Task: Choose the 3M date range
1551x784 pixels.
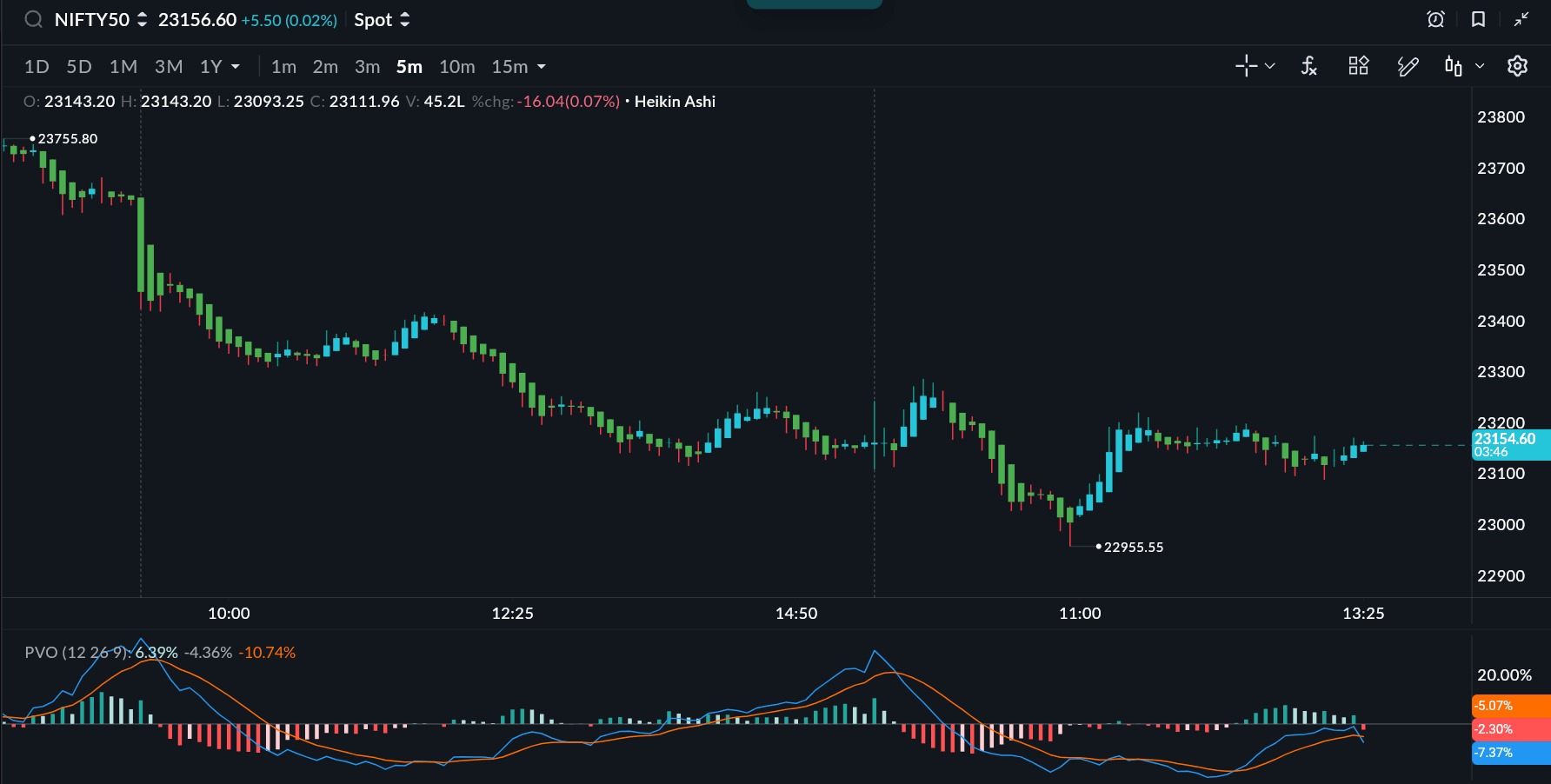Action: 169,67
